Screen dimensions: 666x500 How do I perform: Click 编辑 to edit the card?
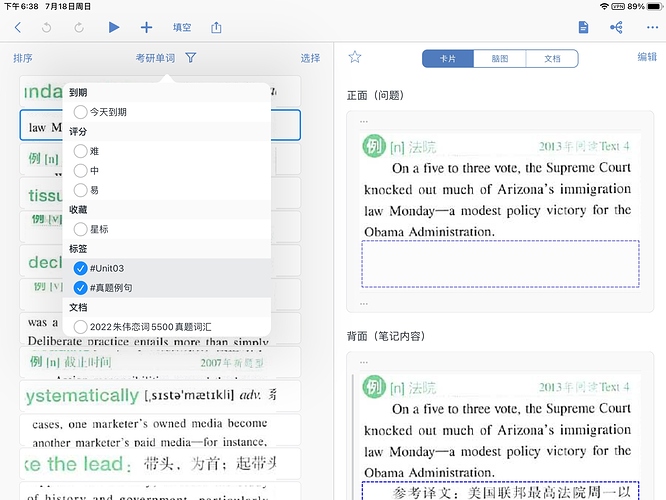click(x=647, y=57)
